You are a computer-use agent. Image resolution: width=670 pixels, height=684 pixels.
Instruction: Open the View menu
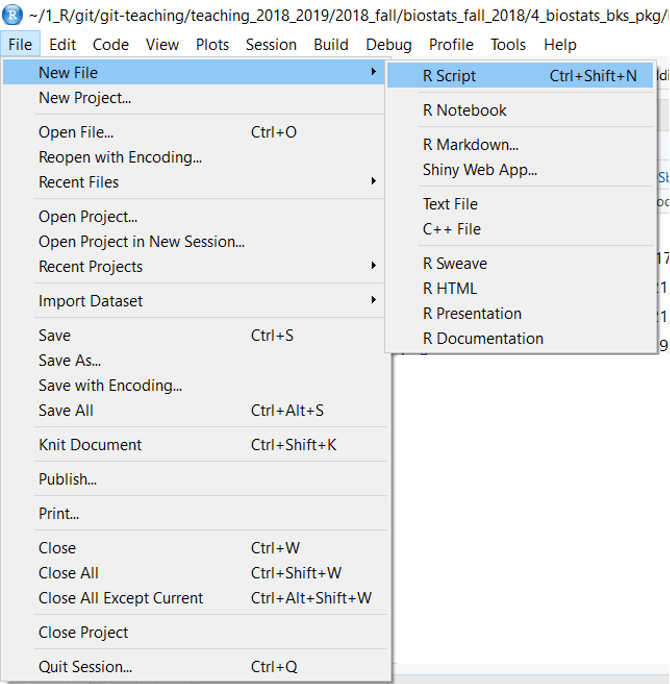162,44
